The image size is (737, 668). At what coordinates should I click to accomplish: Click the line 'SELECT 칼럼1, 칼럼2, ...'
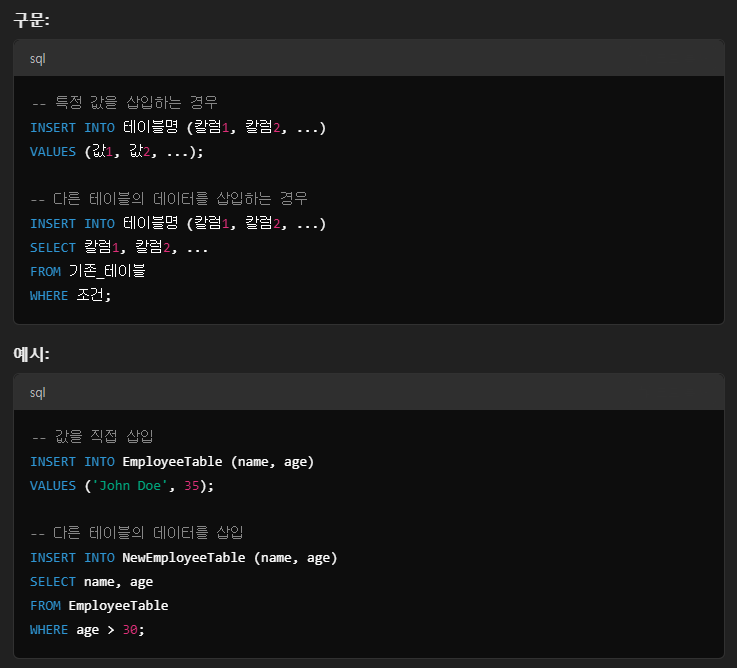click(119, 247)
